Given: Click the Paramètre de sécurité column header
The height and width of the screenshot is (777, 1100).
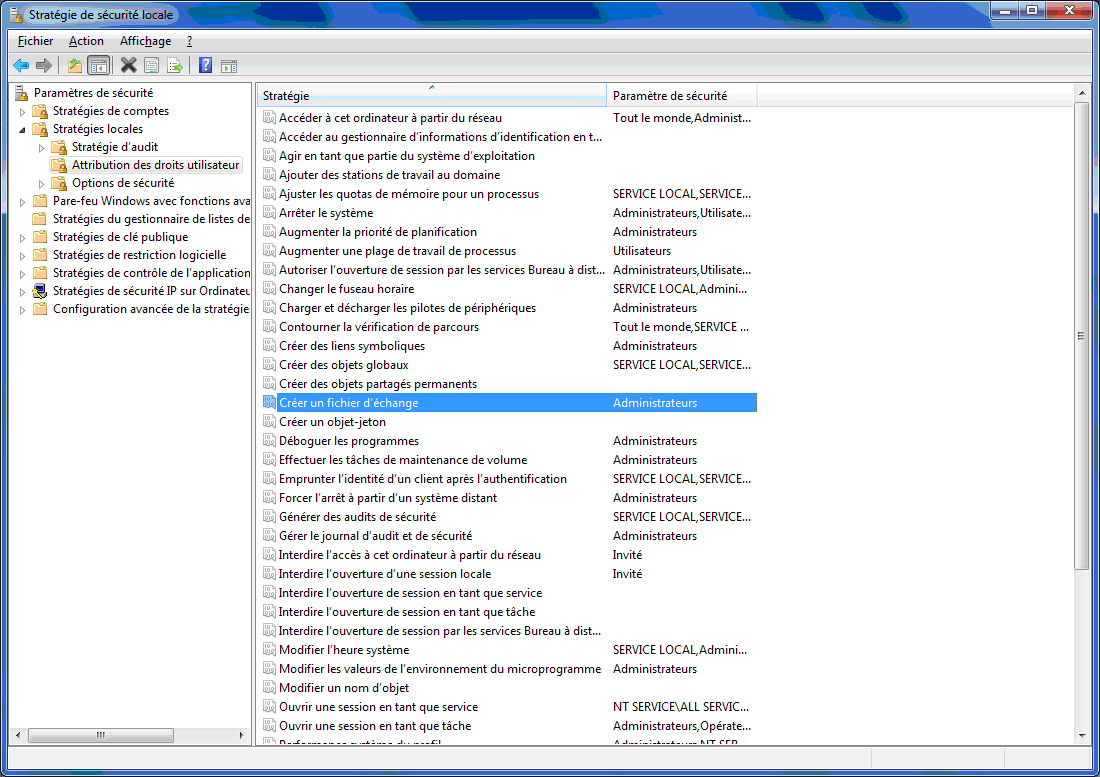Looking at the screenshot, I should pos(680,96).
